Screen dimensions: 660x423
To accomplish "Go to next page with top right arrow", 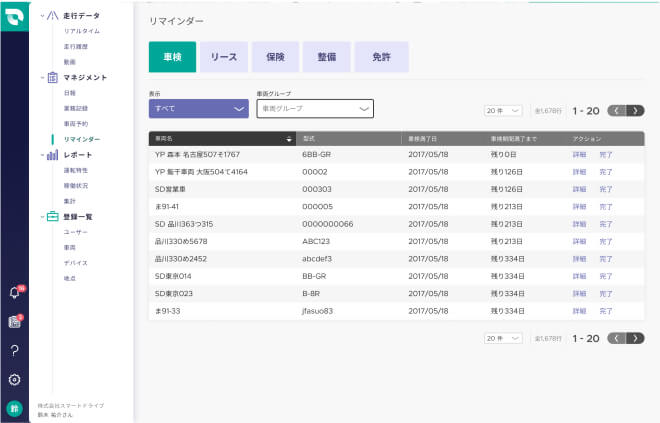I will [636, 110].
